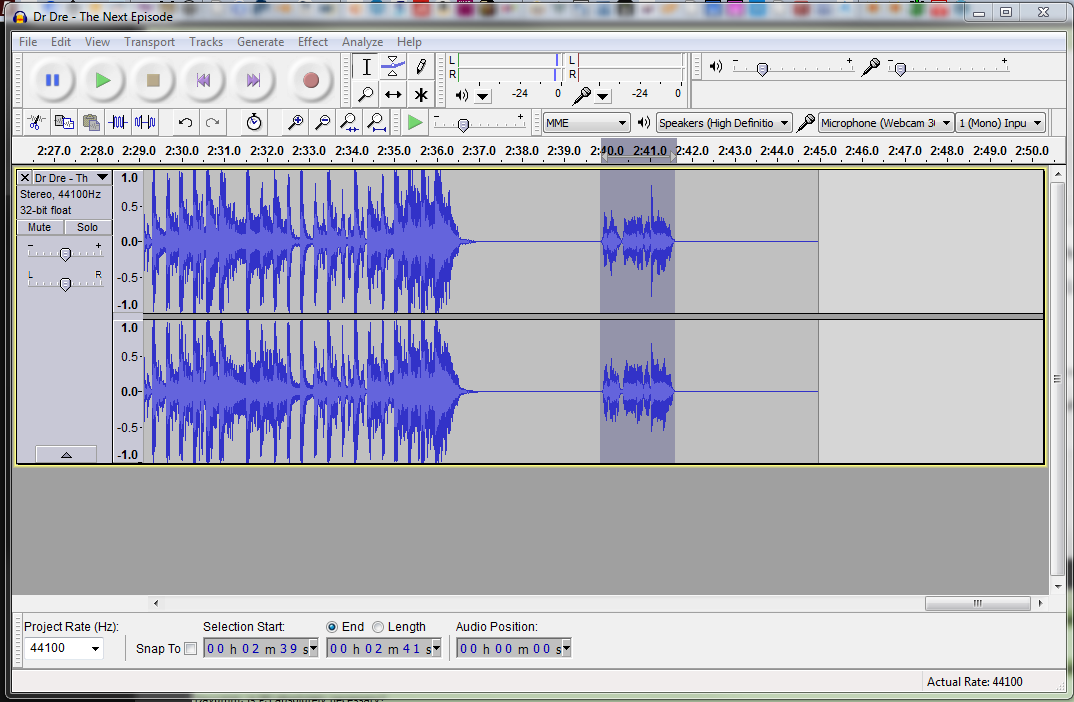This screenshot has width=1074, height=702.
Task: Stop playback with the Stop button
Action: pos(153,80)
